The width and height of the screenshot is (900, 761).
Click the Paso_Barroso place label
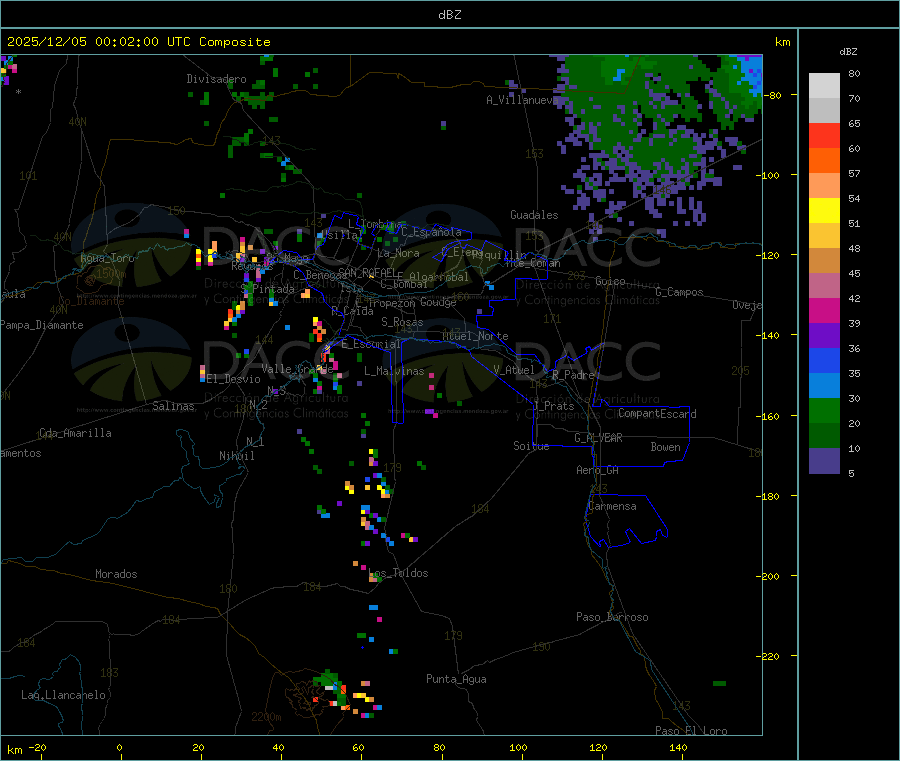pos(612,617)
